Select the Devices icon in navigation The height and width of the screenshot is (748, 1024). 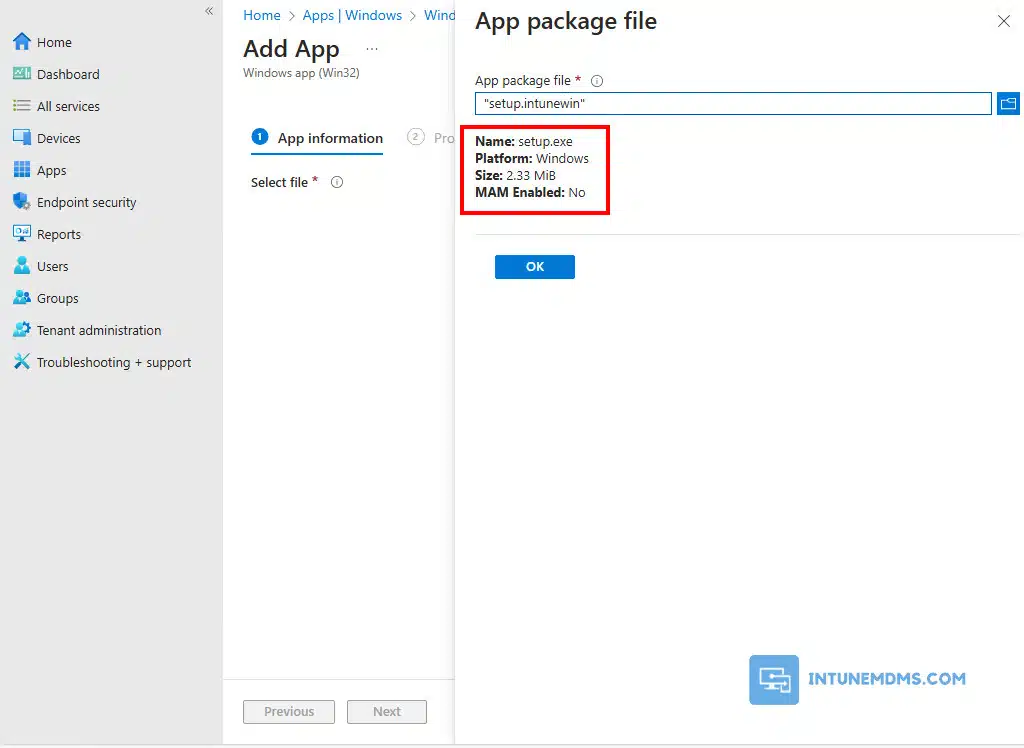coord(21,138)
